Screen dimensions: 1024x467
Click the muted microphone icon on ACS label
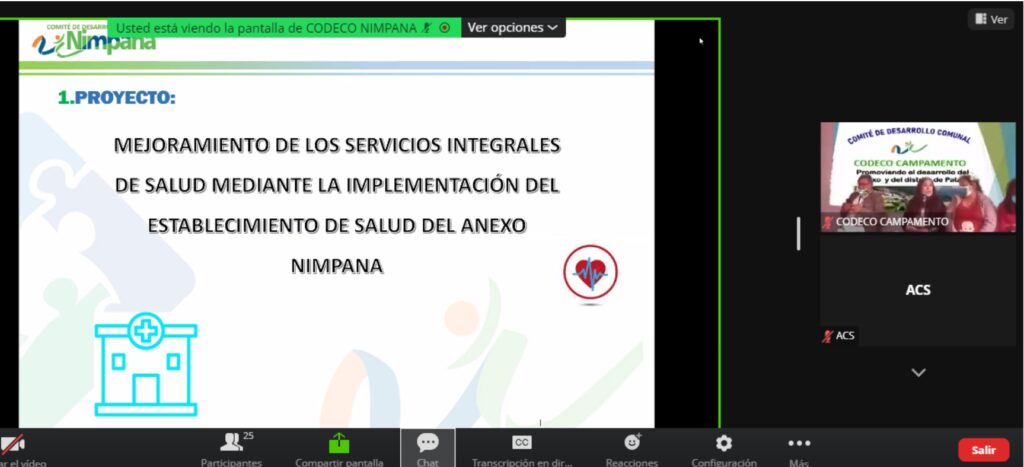827,336
